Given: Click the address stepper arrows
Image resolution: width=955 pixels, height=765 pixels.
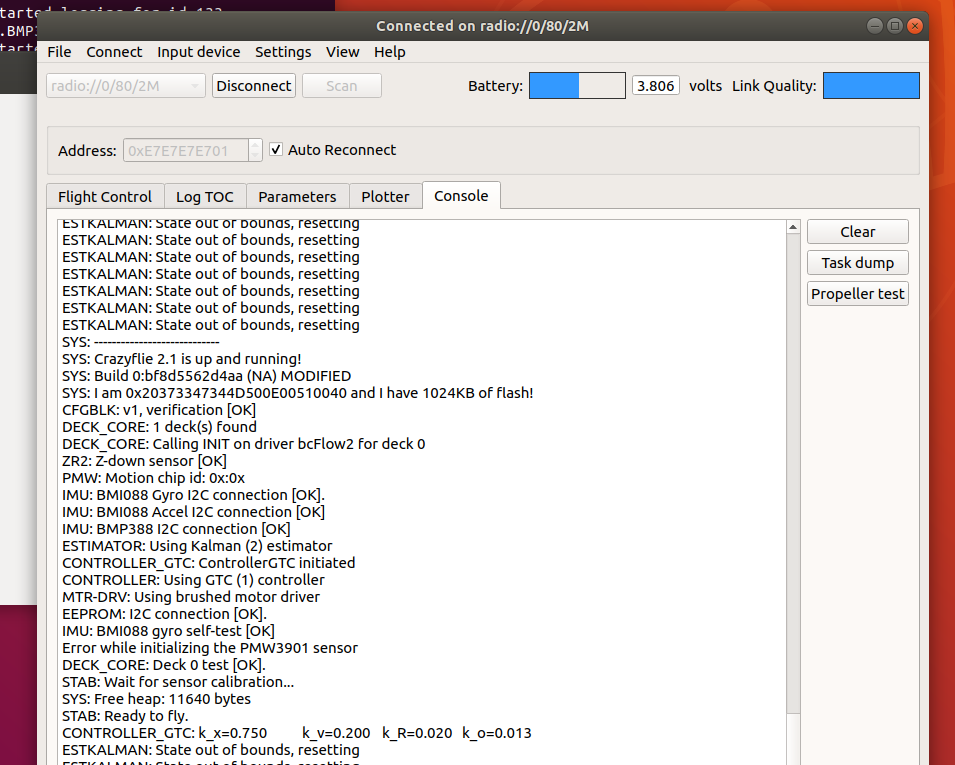Looking at the screenshot, I should [255, 150].
